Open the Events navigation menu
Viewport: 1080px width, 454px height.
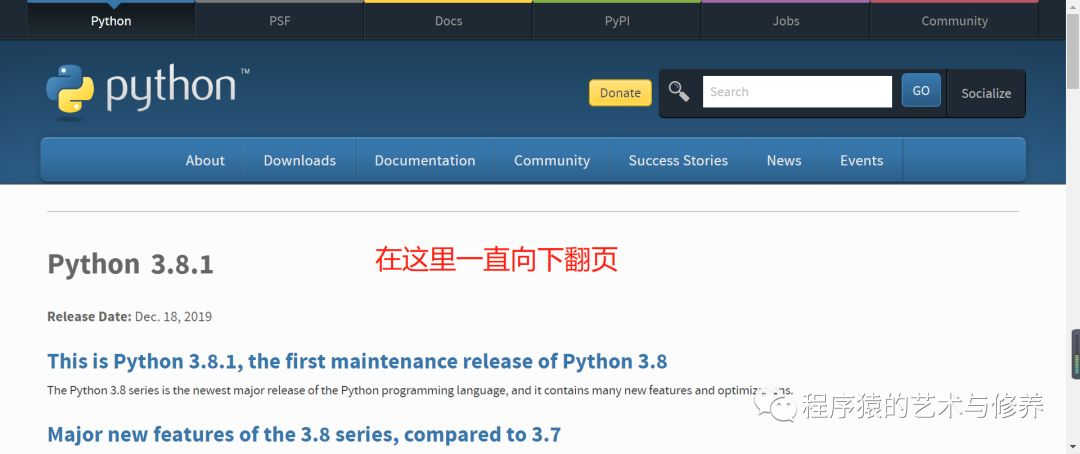[x=861, y=160]
